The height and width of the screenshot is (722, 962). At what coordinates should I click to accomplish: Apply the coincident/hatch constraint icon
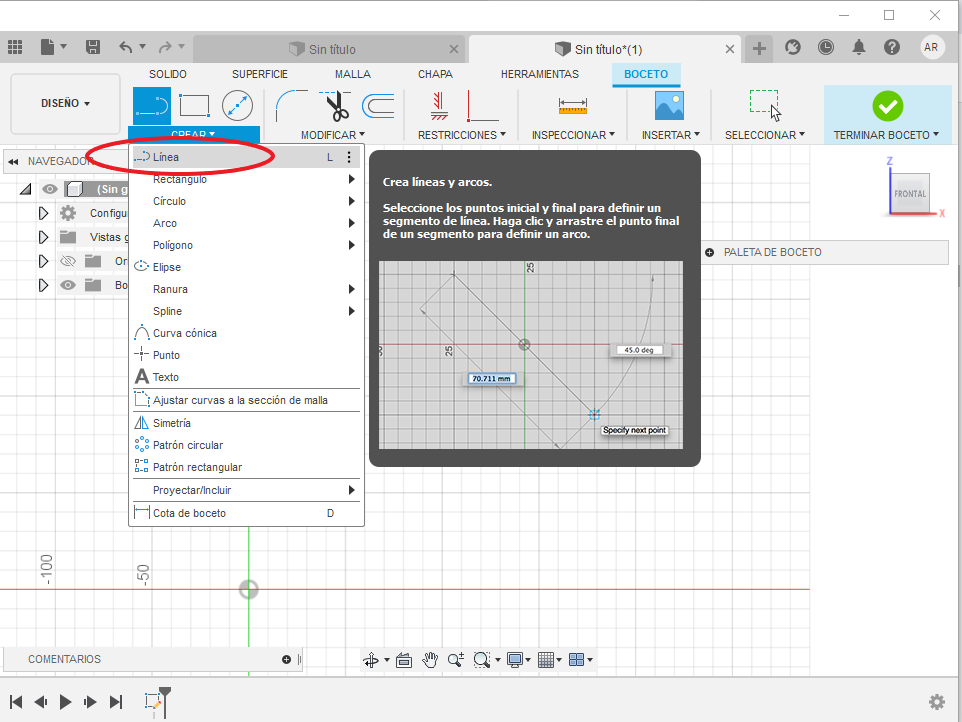click(439, 106)
